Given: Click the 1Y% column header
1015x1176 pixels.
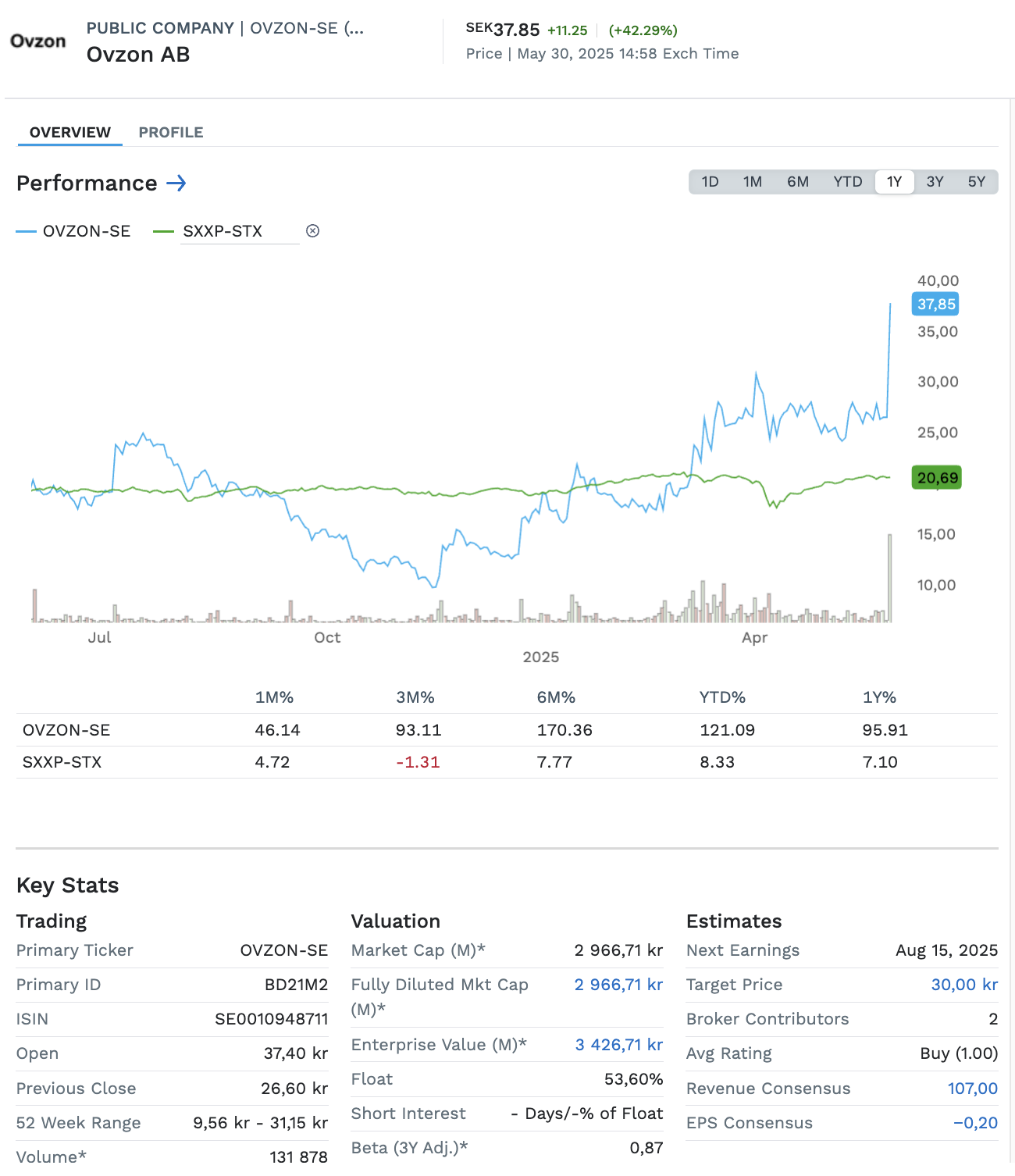Looking at the screenshot, I should point(879,697).
